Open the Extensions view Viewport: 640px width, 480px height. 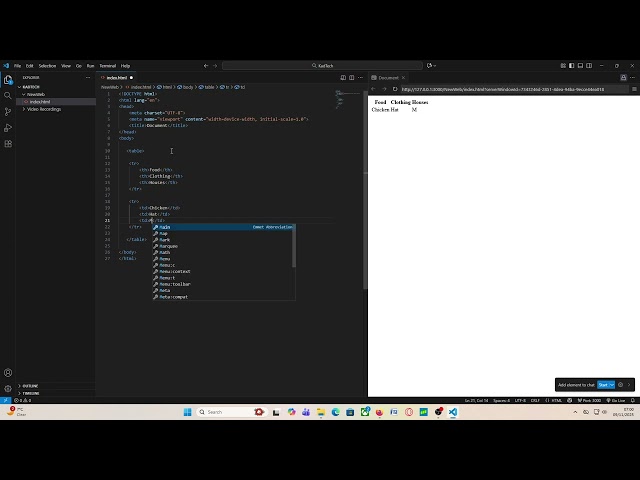(8, 144)
